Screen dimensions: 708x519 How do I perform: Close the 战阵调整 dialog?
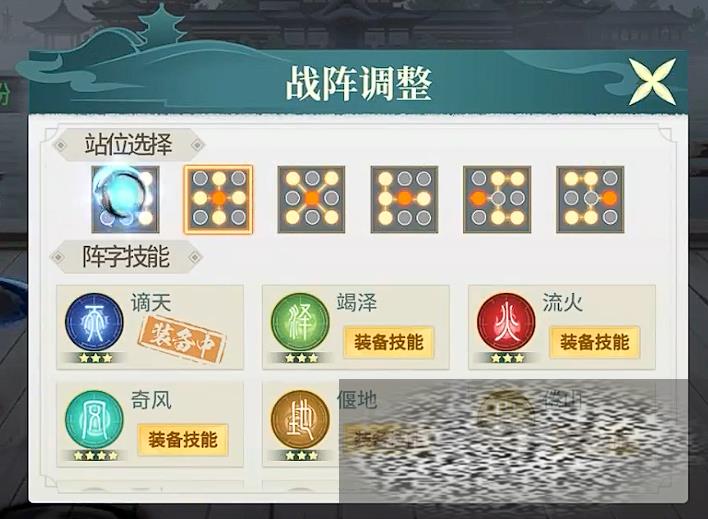tap(653, 82)
